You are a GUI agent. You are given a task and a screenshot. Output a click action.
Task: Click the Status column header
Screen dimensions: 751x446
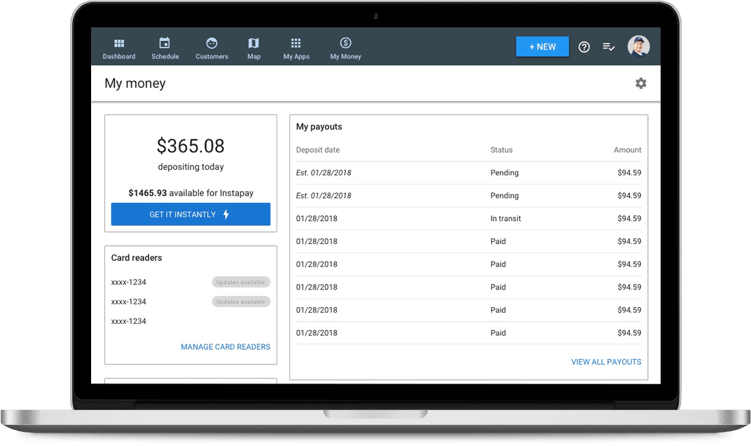pos(501,150)
